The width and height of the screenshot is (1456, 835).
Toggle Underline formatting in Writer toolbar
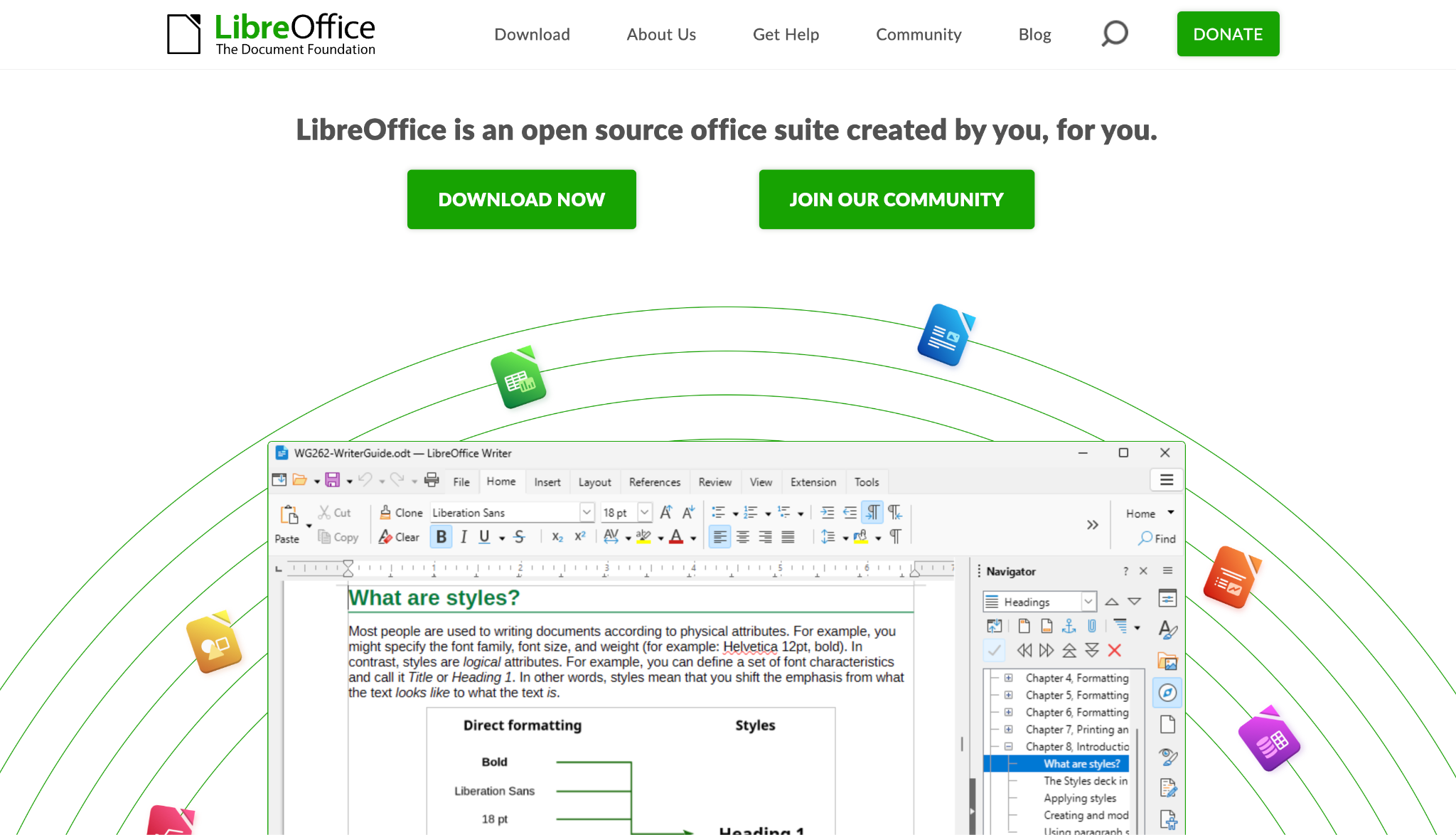tap(484, 537)
